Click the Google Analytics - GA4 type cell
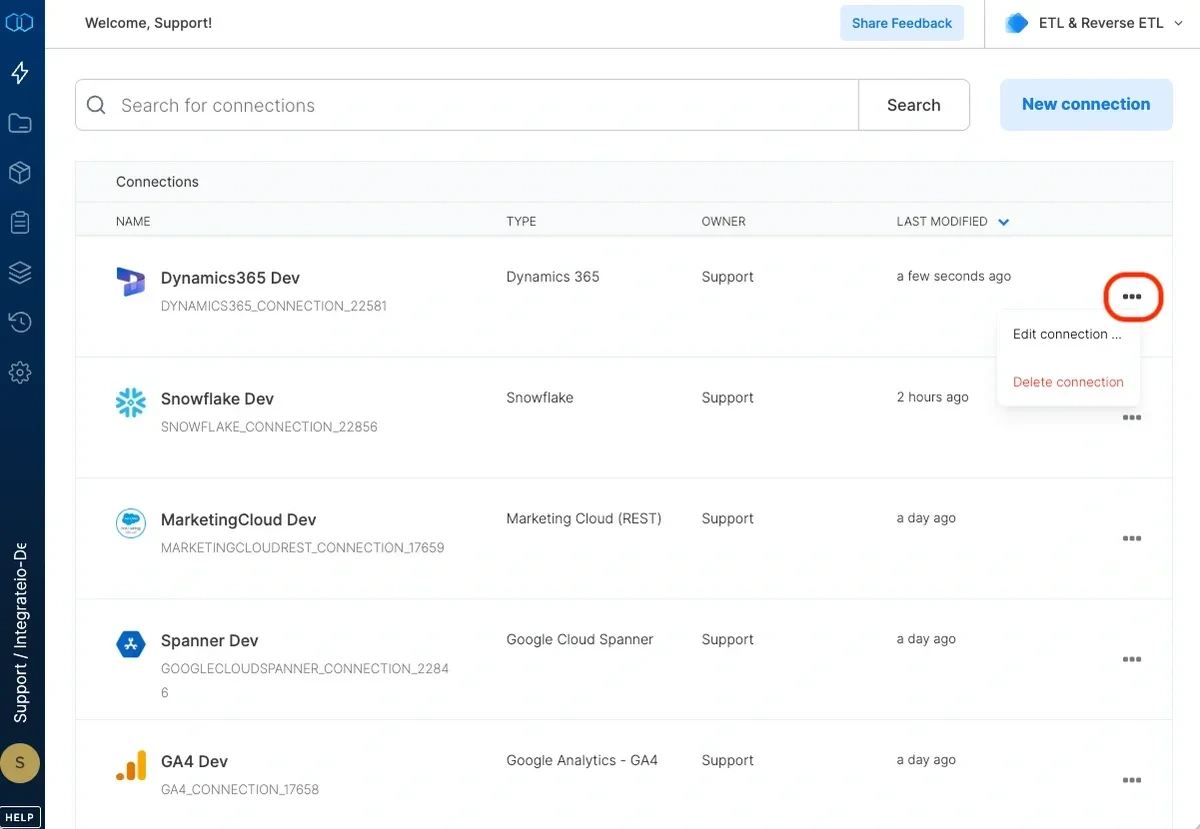Screen dimensions: 1200x829 tap(582, 760)
